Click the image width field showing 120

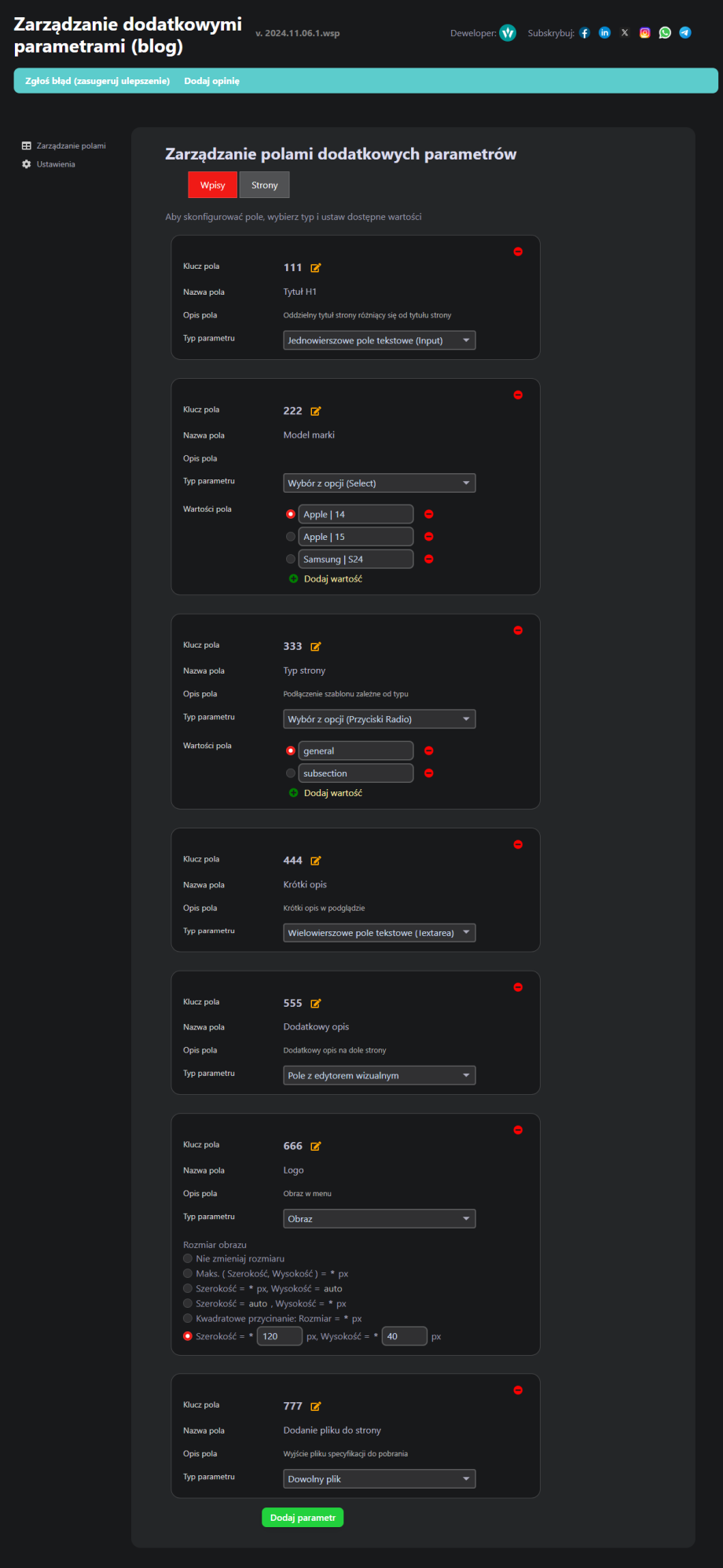(279, 1336)
